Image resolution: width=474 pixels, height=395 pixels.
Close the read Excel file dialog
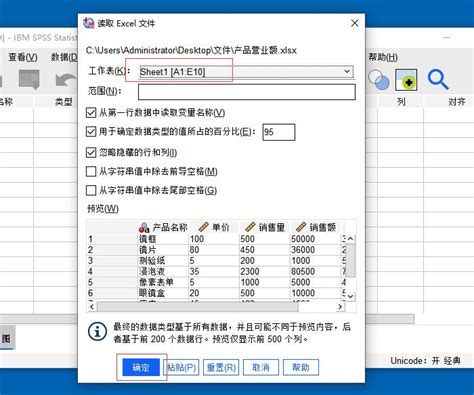click(355, 23)
